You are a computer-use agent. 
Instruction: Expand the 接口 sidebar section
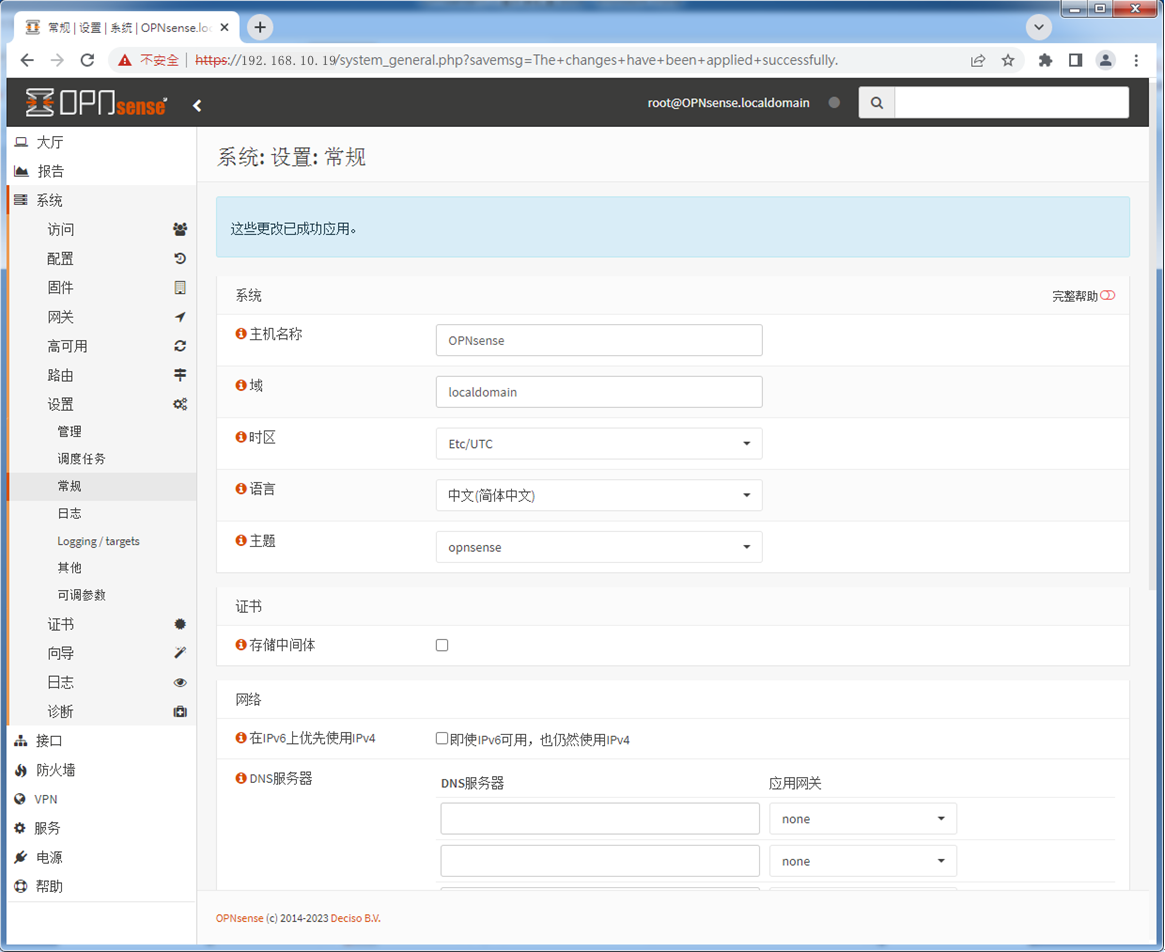(x=102, y=740)
